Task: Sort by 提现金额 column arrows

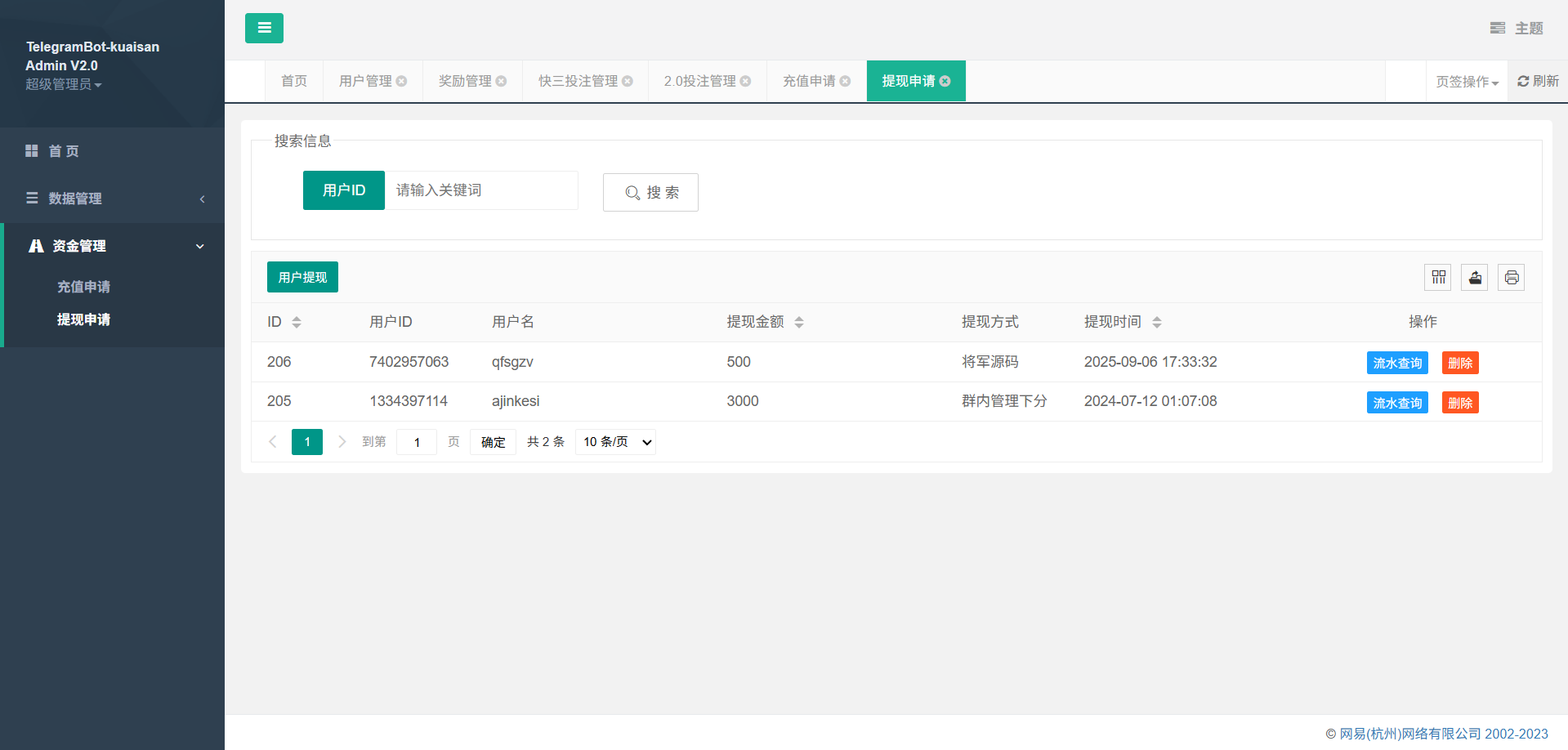Action: tap(799, 322)
